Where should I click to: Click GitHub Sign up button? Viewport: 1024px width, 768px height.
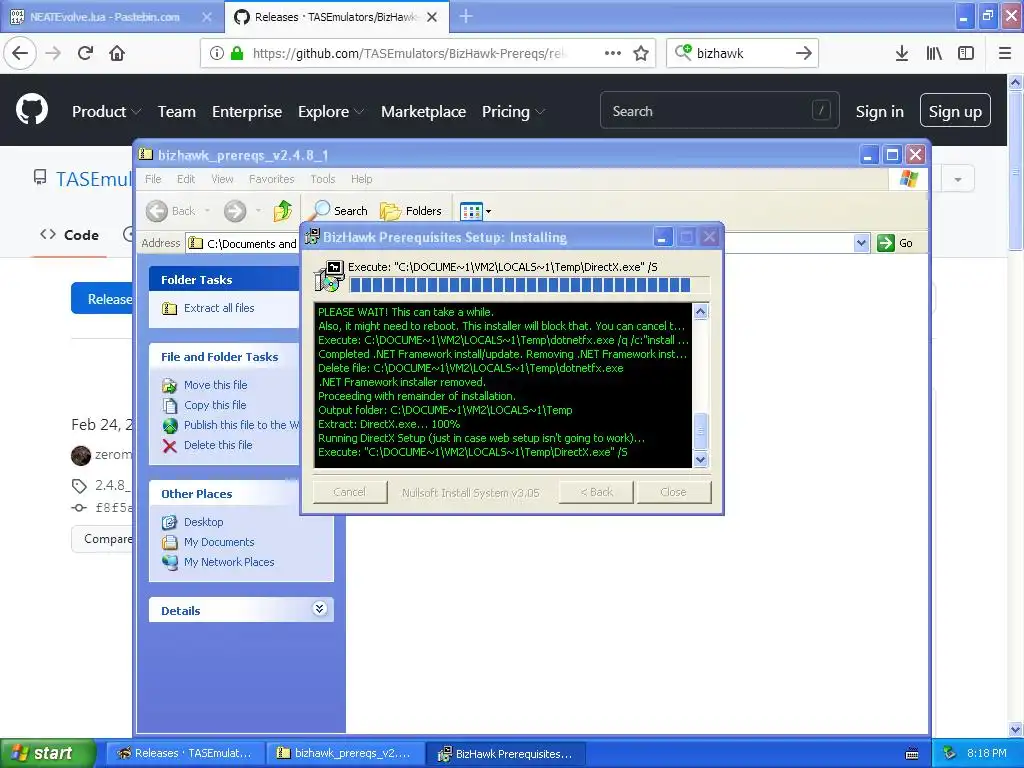pos(955,110)
